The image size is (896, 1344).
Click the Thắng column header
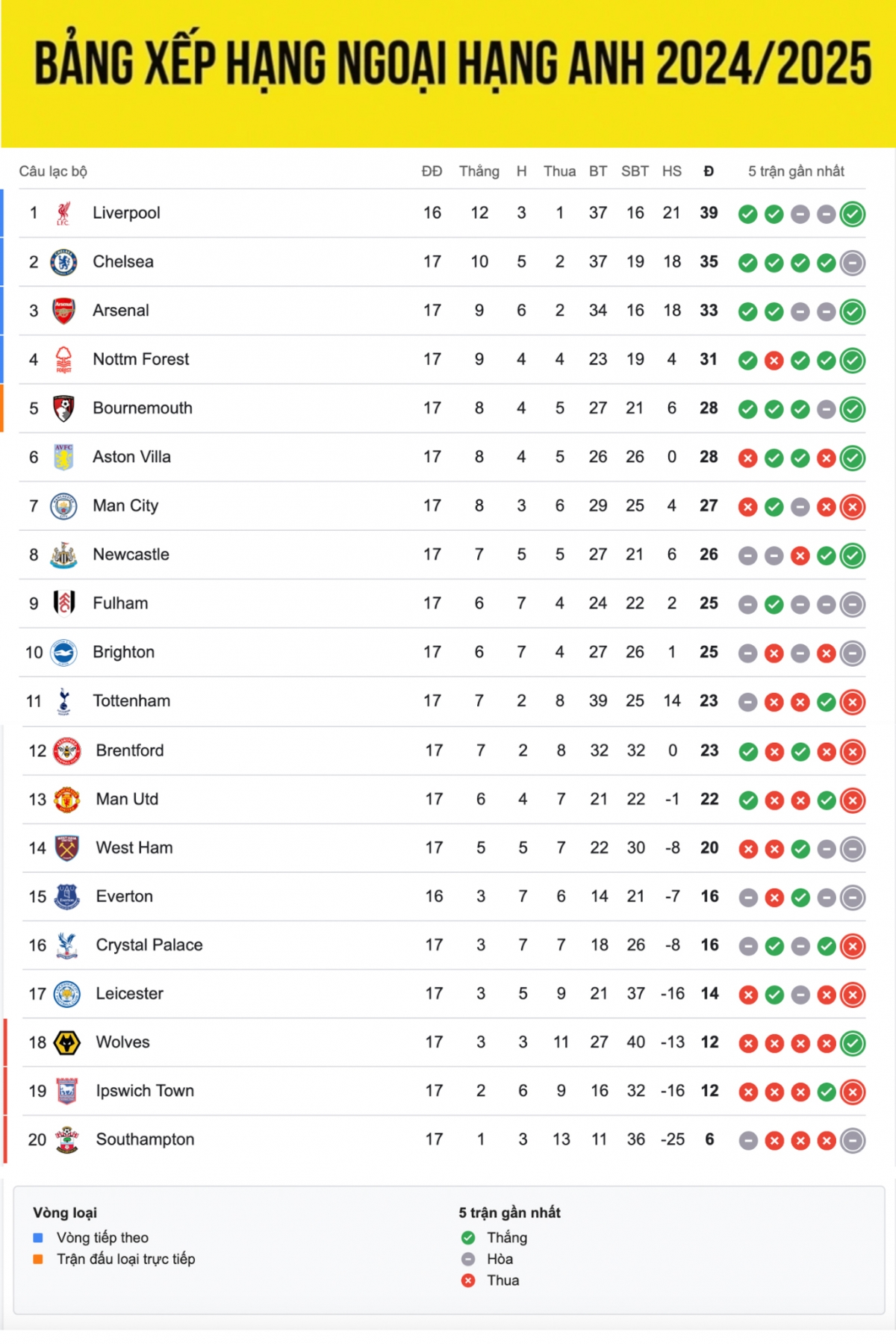click(x=479, y=171)
